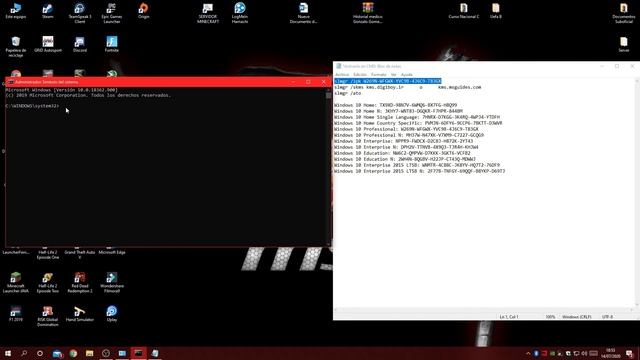The width and height of the screenshot is (640, 360).
Task: Select the TeamSpeak 3 Client shortcut
Action: coord(80,13)
